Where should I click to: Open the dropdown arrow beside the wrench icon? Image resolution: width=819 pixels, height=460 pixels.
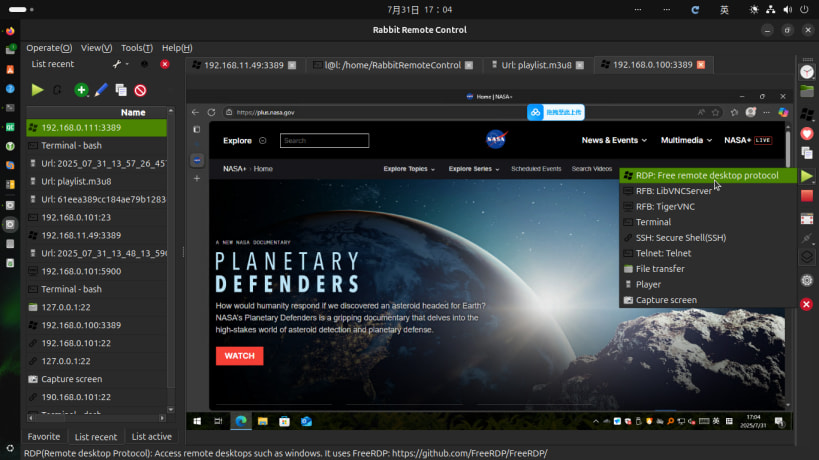(x=127, y=64)
